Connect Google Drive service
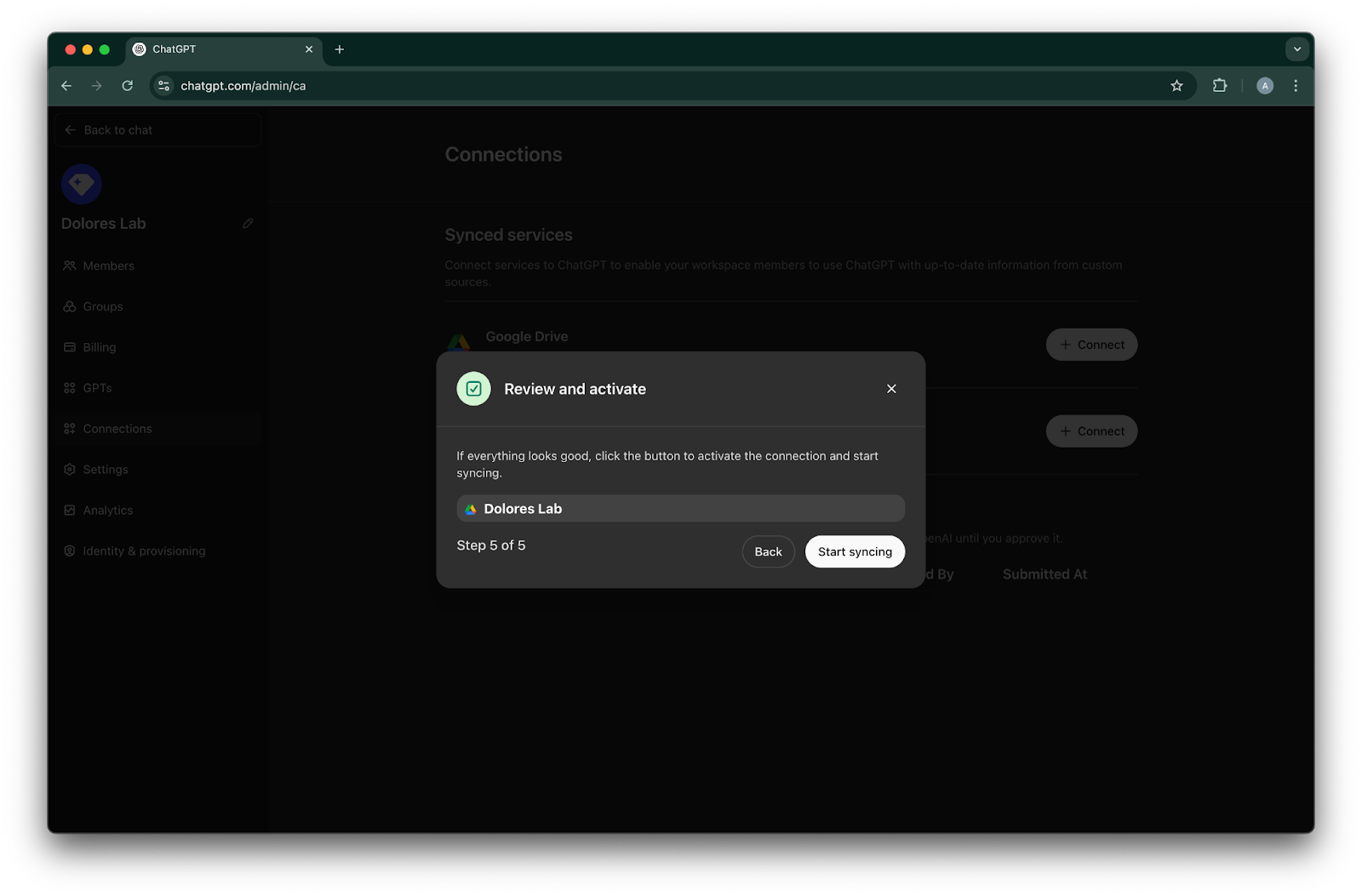This screenshot has width=1362, height=896. tap(1091, 345)
